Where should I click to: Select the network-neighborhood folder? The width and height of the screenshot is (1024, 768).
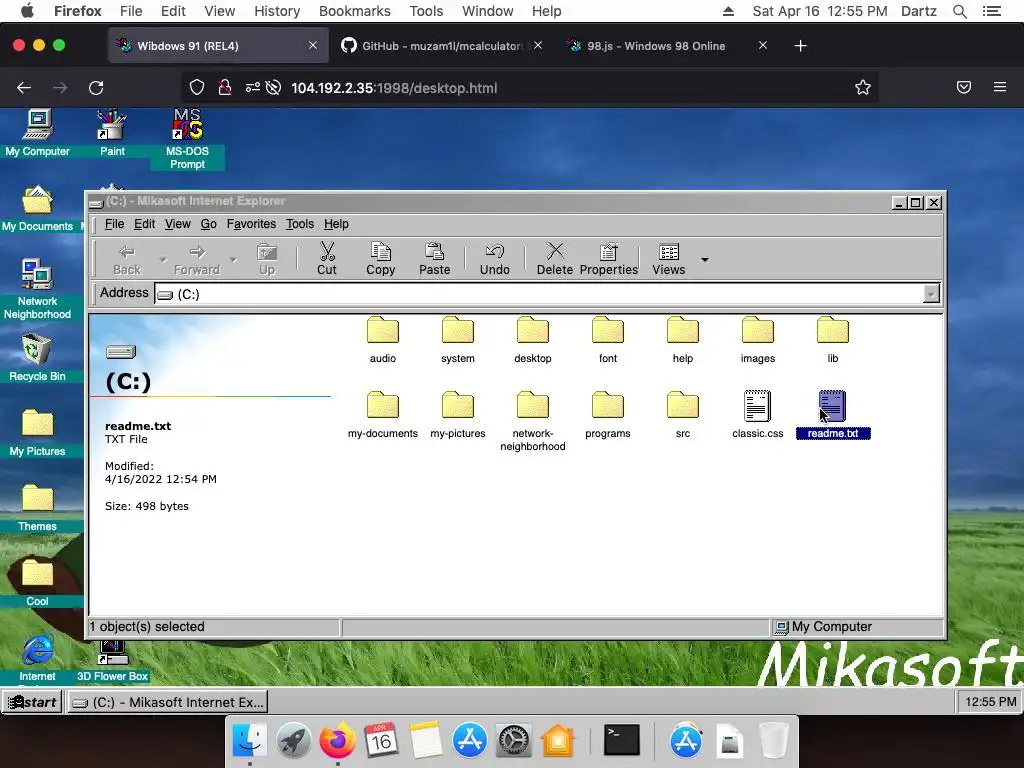[533, 421]
